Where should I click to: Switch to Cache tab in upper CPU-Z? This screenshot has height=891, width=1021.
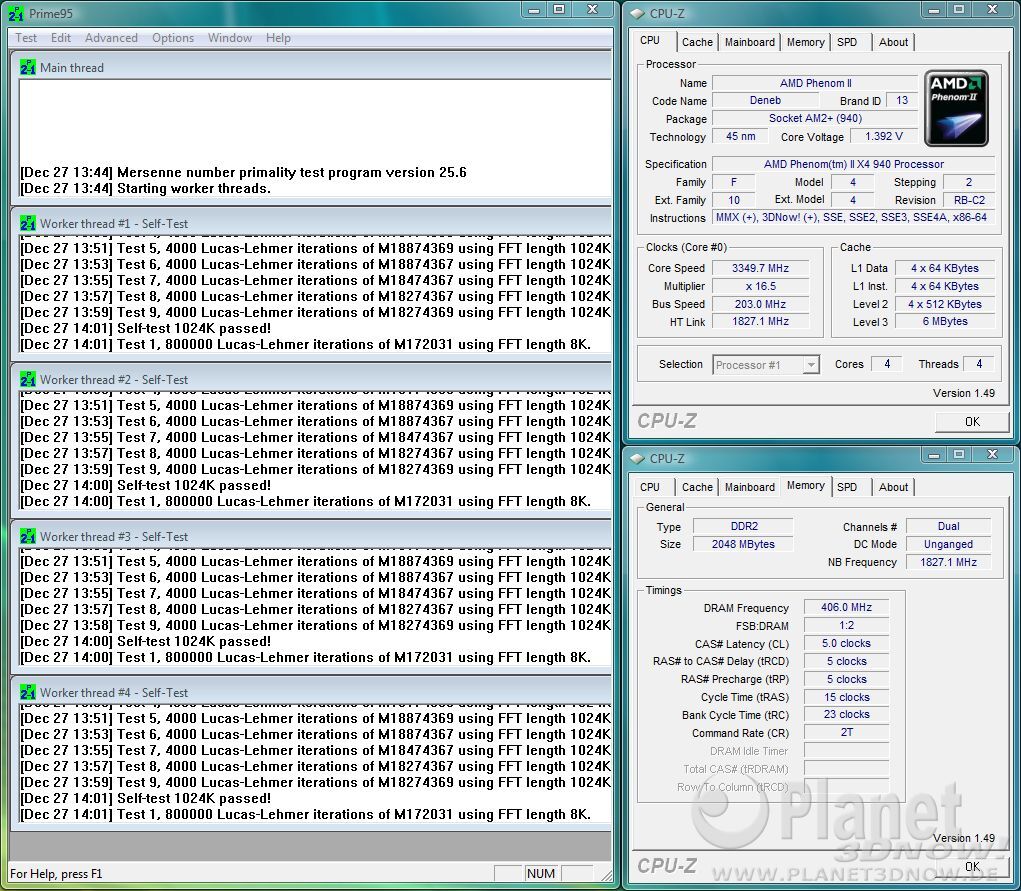[x=697, y=42]
